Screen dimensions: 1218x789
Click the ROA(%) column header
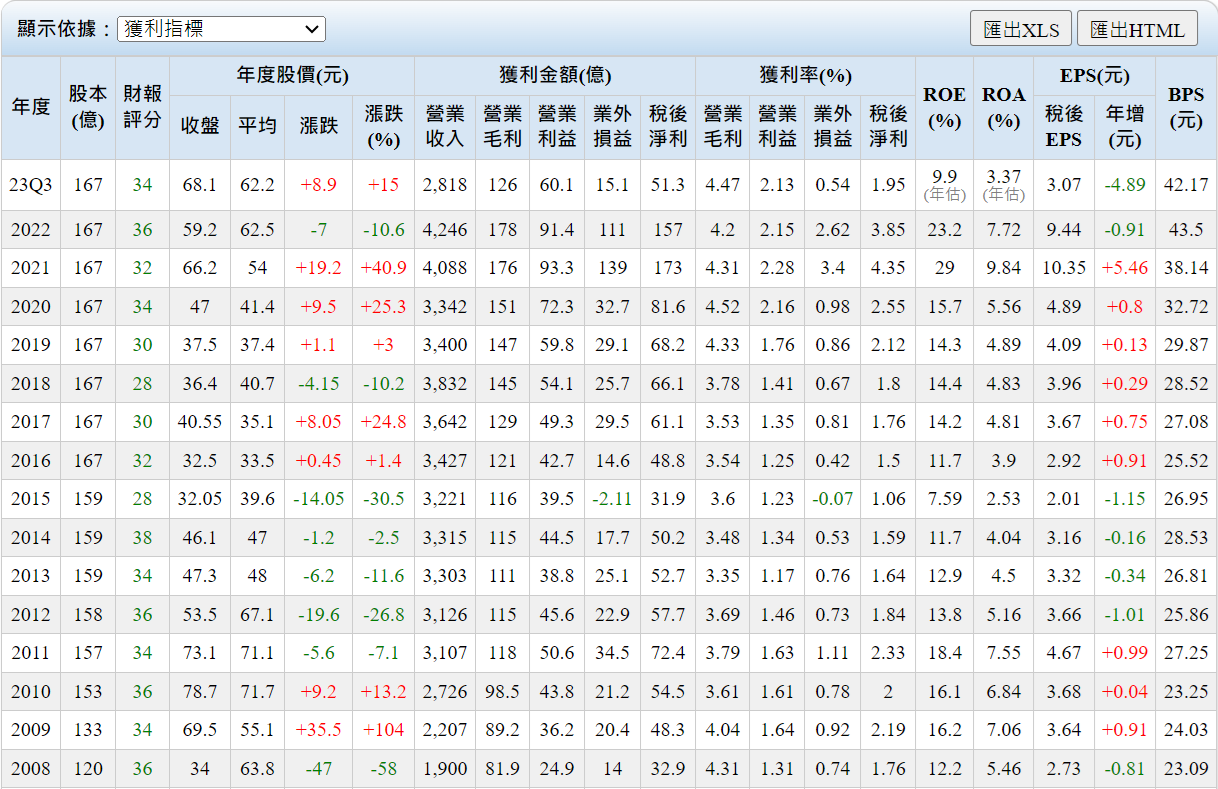click(x=1003, y=107)
